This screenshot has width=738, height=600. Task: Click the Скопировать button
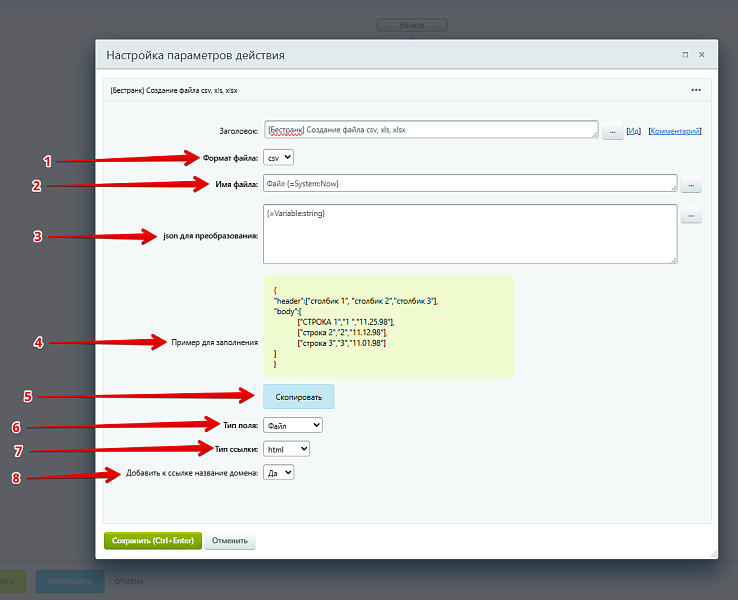(298, 397)
